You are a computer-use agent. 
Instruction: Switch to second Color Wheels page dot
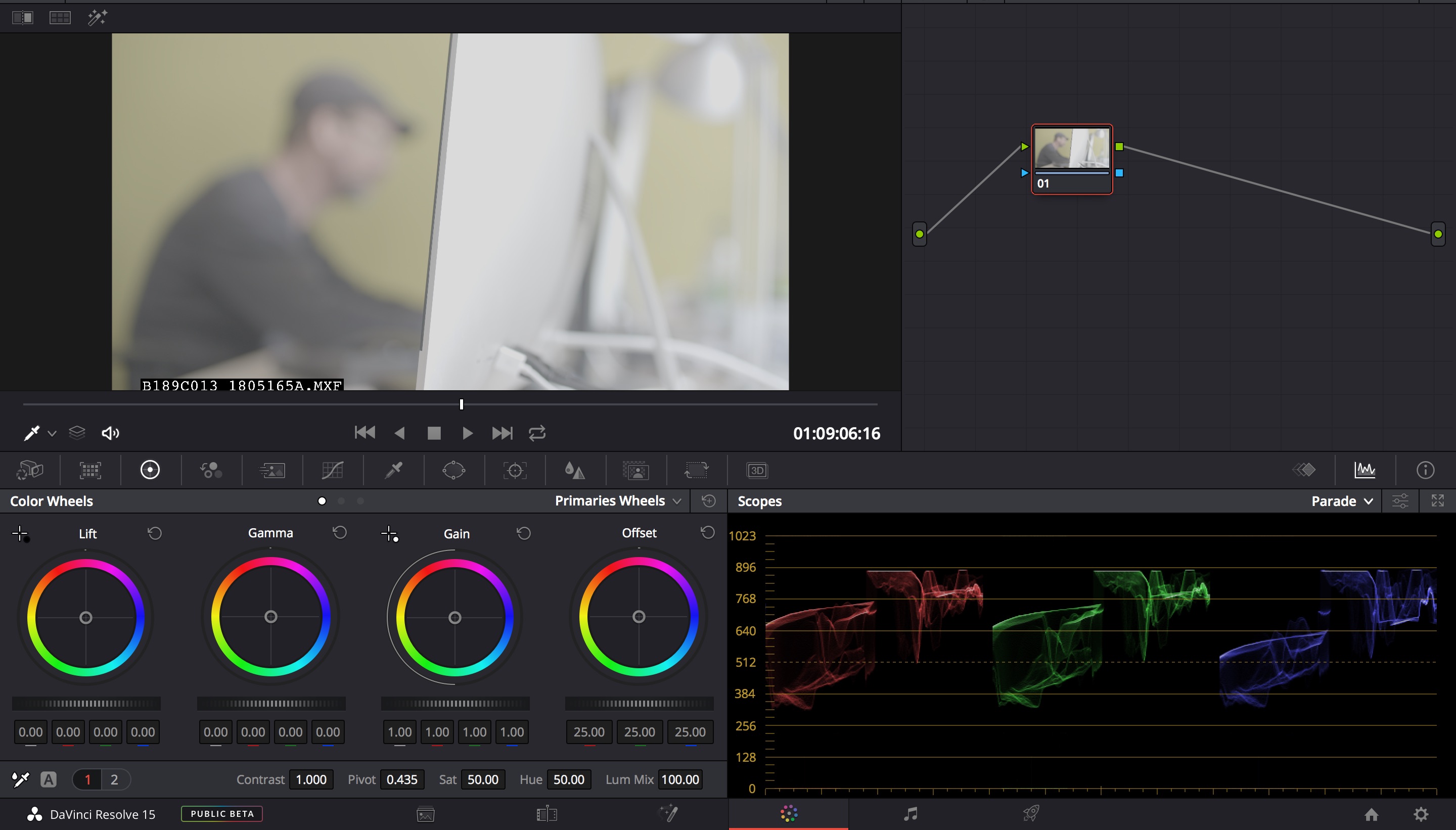(x=341, y=501)
